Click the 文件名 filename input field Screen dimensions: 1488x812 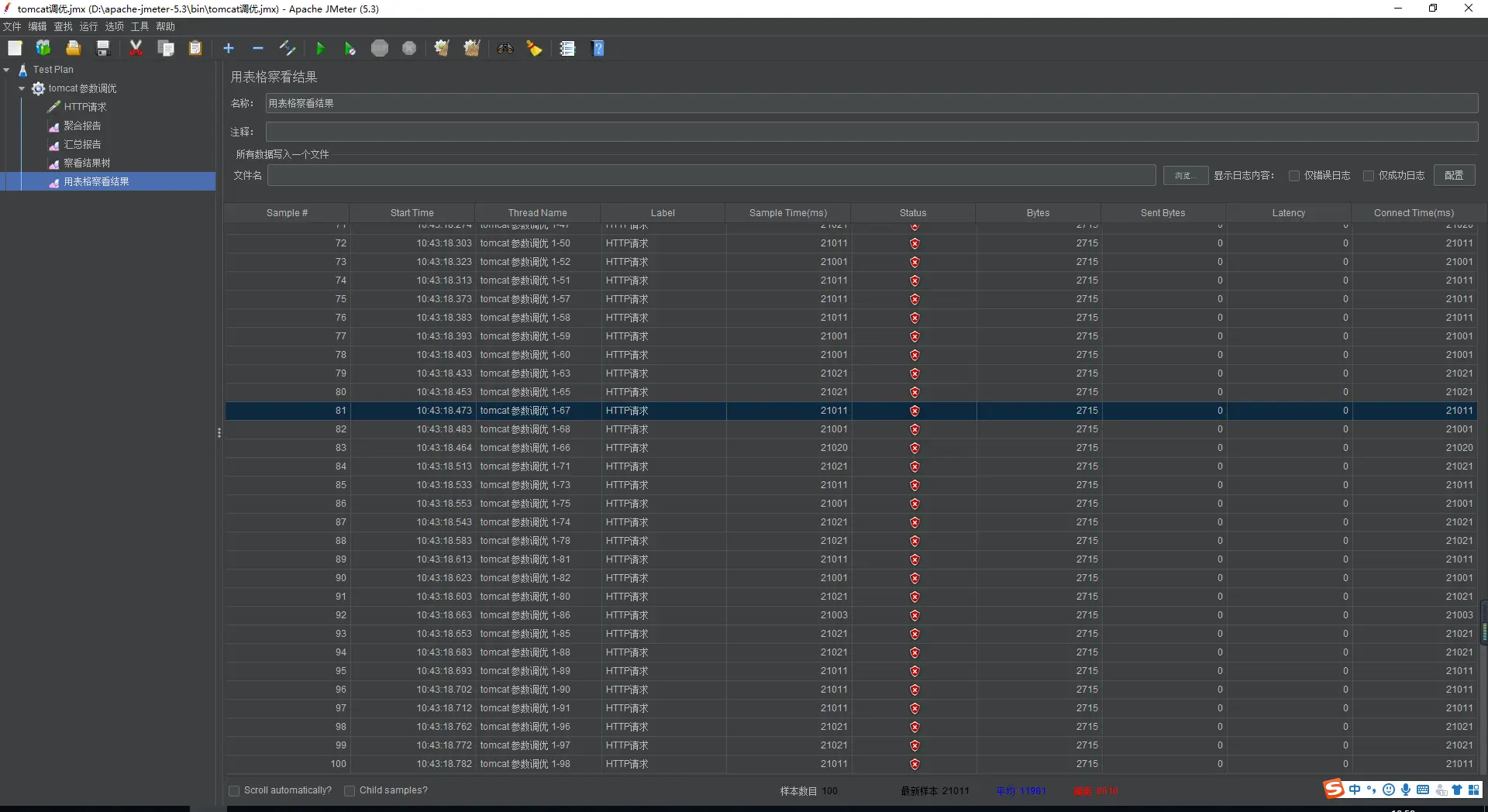coord(711,175)
